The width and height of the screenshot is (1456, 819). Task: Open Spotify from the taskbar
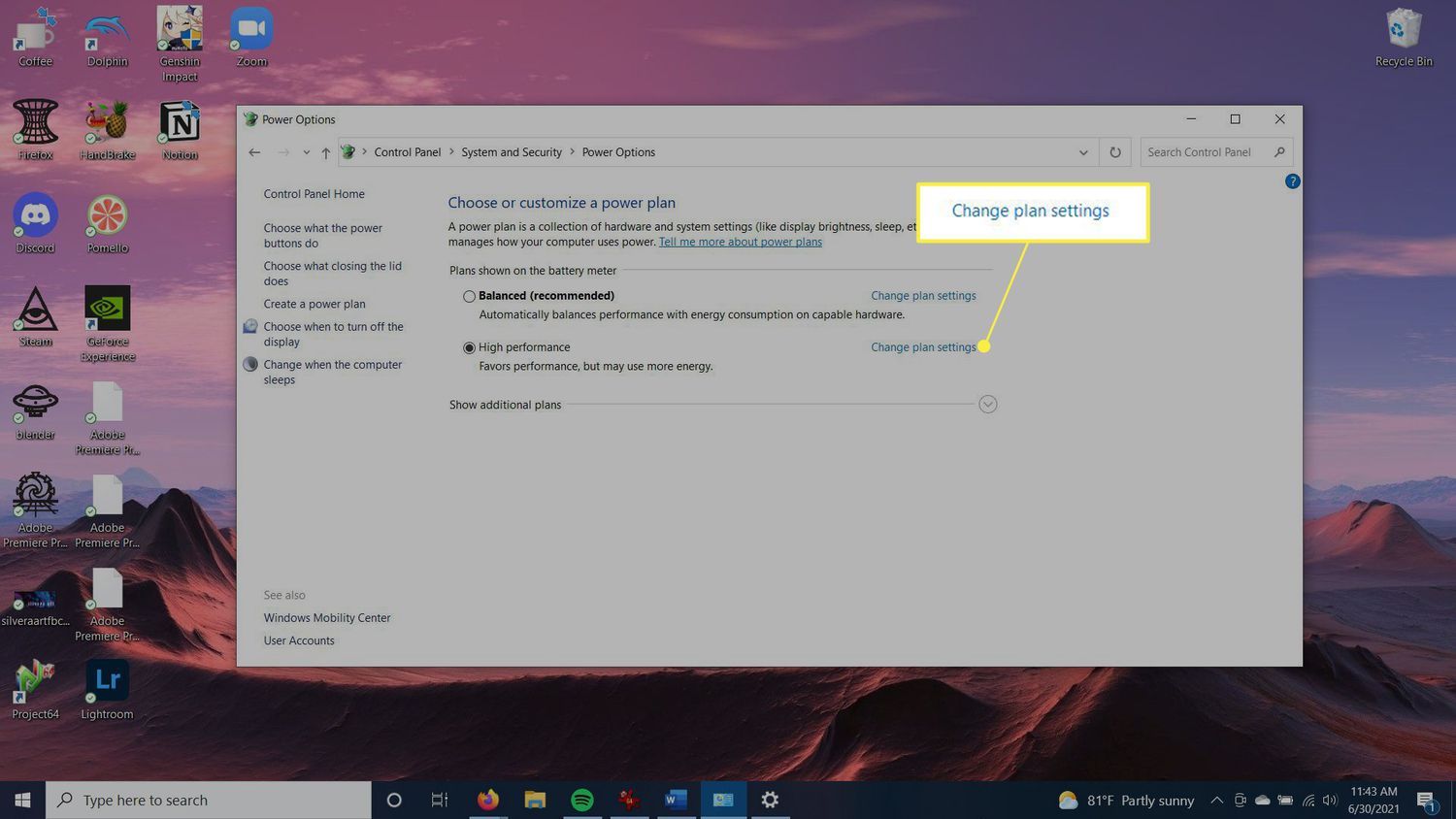(x=582, y=800)
